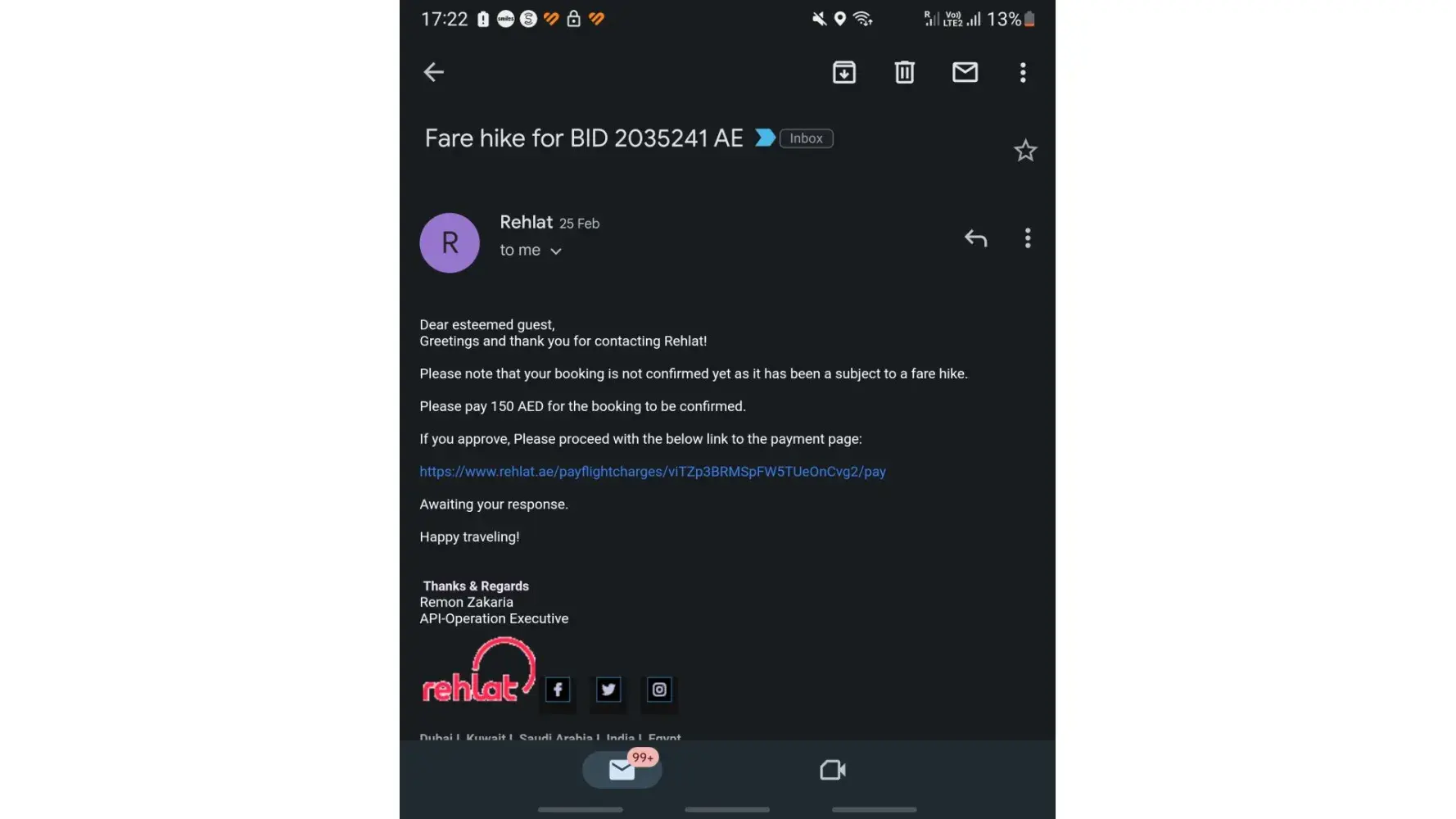Mark email as unread
This screenshot has height=819, width=1456.
[965, 72]
